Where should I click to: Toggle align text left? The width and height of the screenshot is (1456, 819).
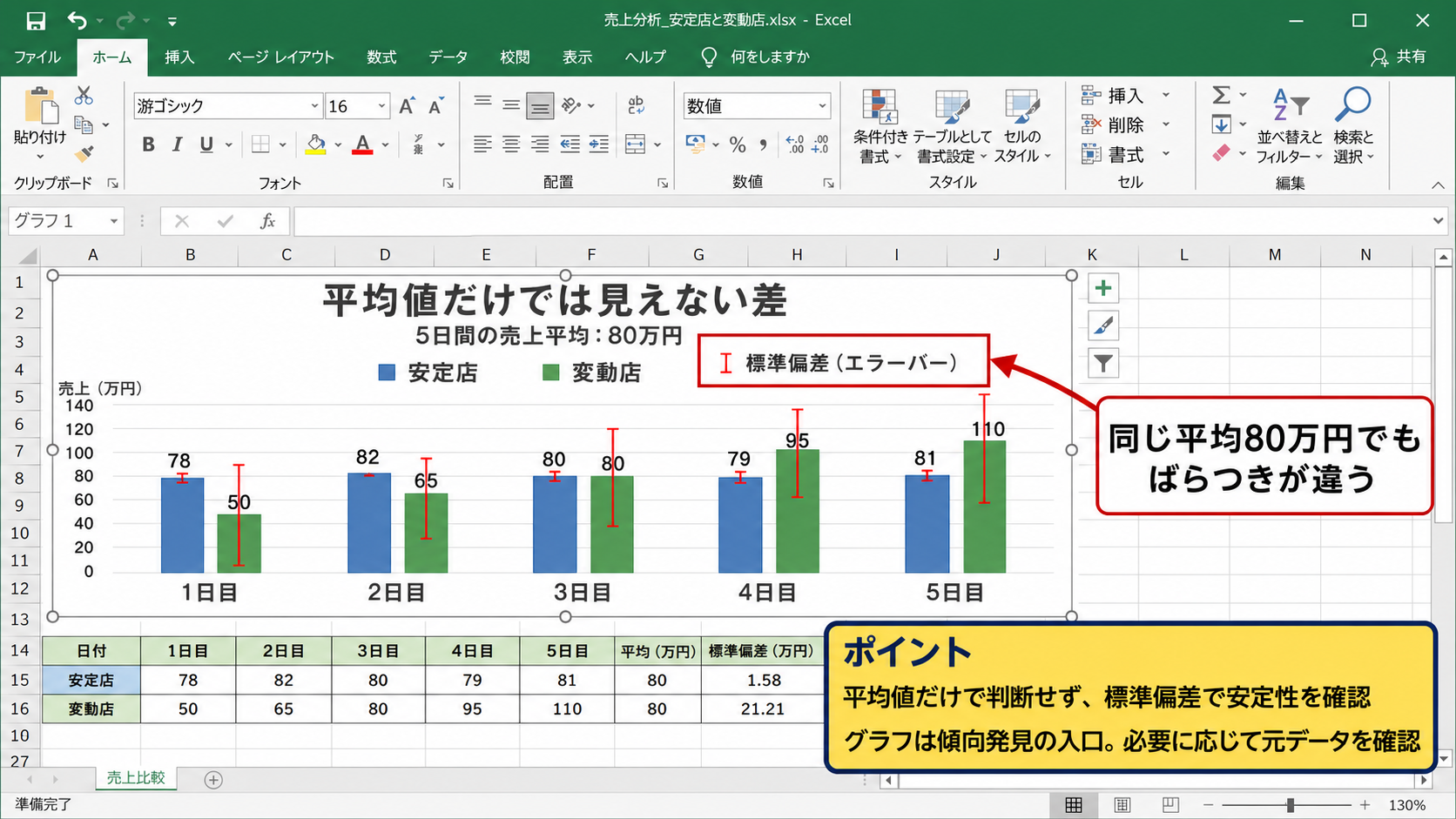tap(482, 144)
